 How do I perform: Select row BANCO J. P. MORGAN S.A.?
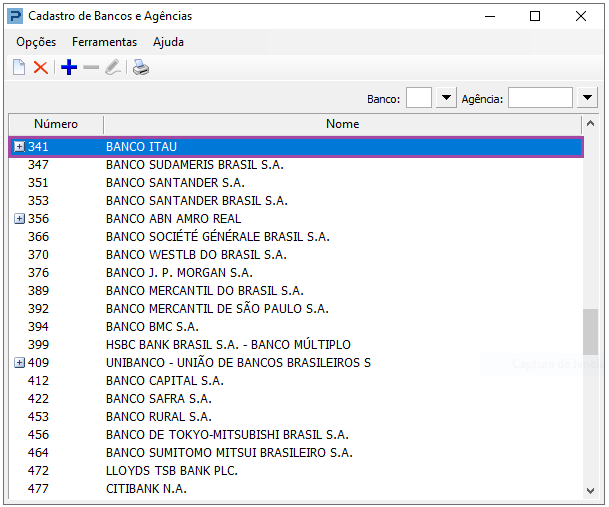pyautogui.click(x=296, y=273)
